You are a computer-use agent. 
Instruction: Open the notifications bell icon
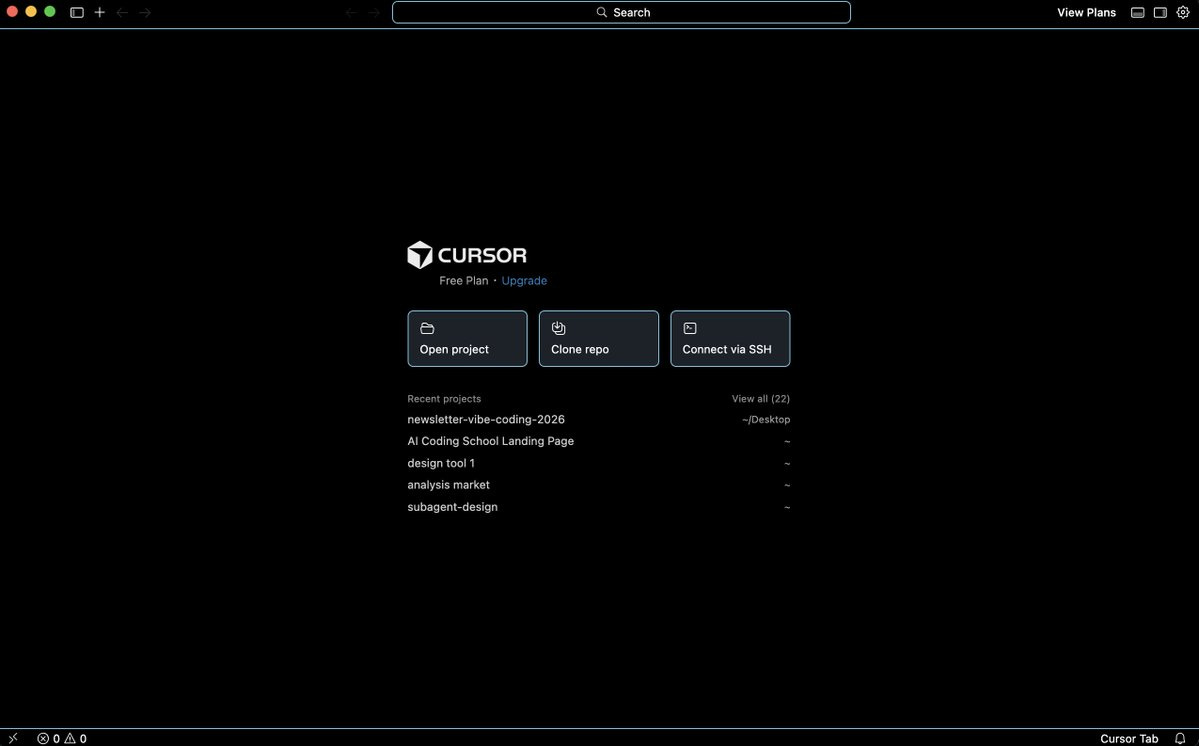pos(1180,738)
